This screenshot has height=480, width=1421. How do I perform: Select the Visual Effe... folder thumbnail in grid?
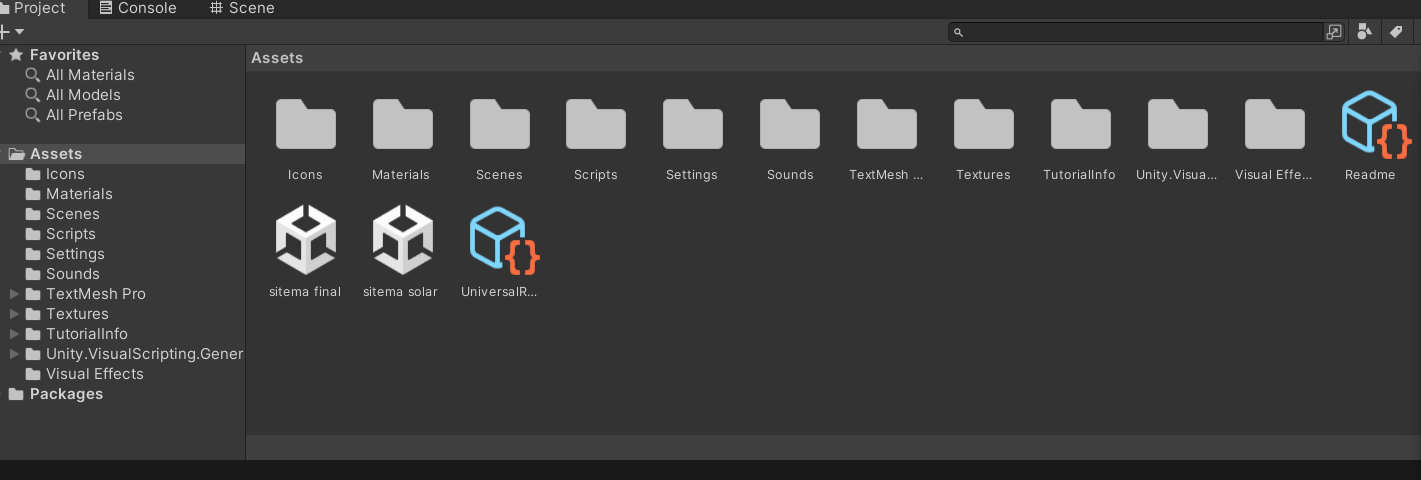(1274, 124)
